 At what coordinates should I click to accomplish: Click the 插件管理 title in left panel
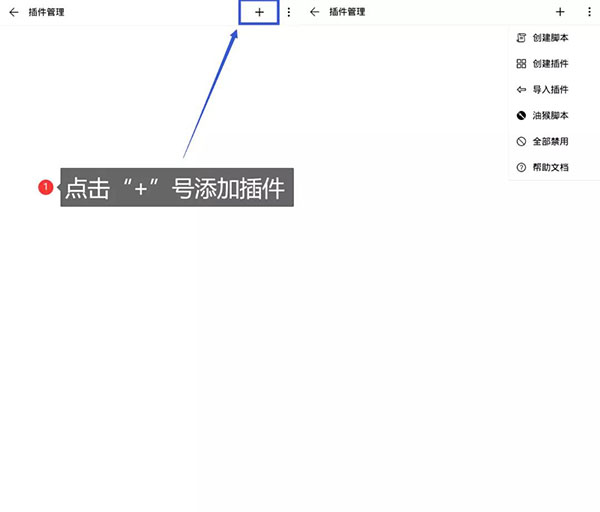click(46, 12)
